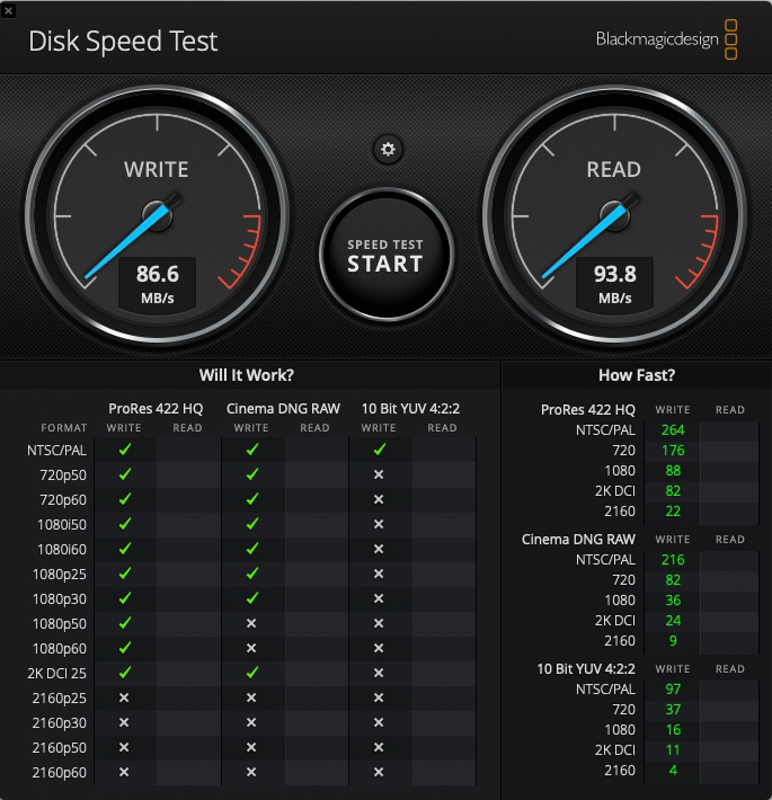
Task: Open the settings gear icon
Action: [387, 150]
